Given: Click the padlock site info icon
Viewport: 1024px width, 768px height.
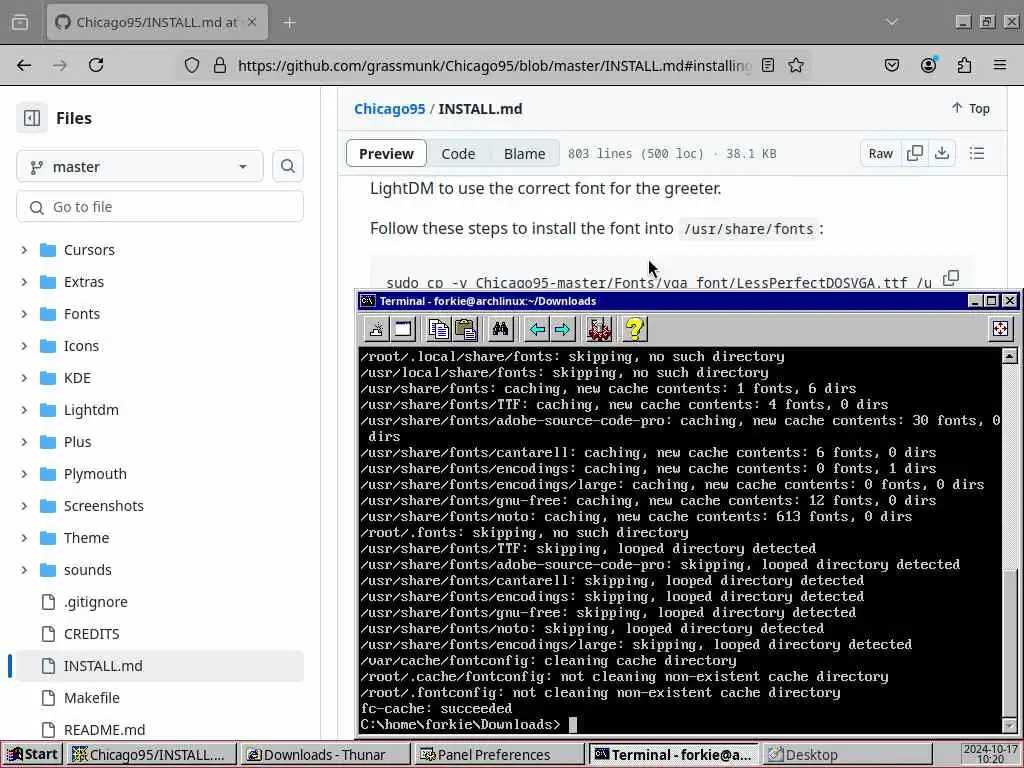Looking at the screenshot, I should point(220,65).
